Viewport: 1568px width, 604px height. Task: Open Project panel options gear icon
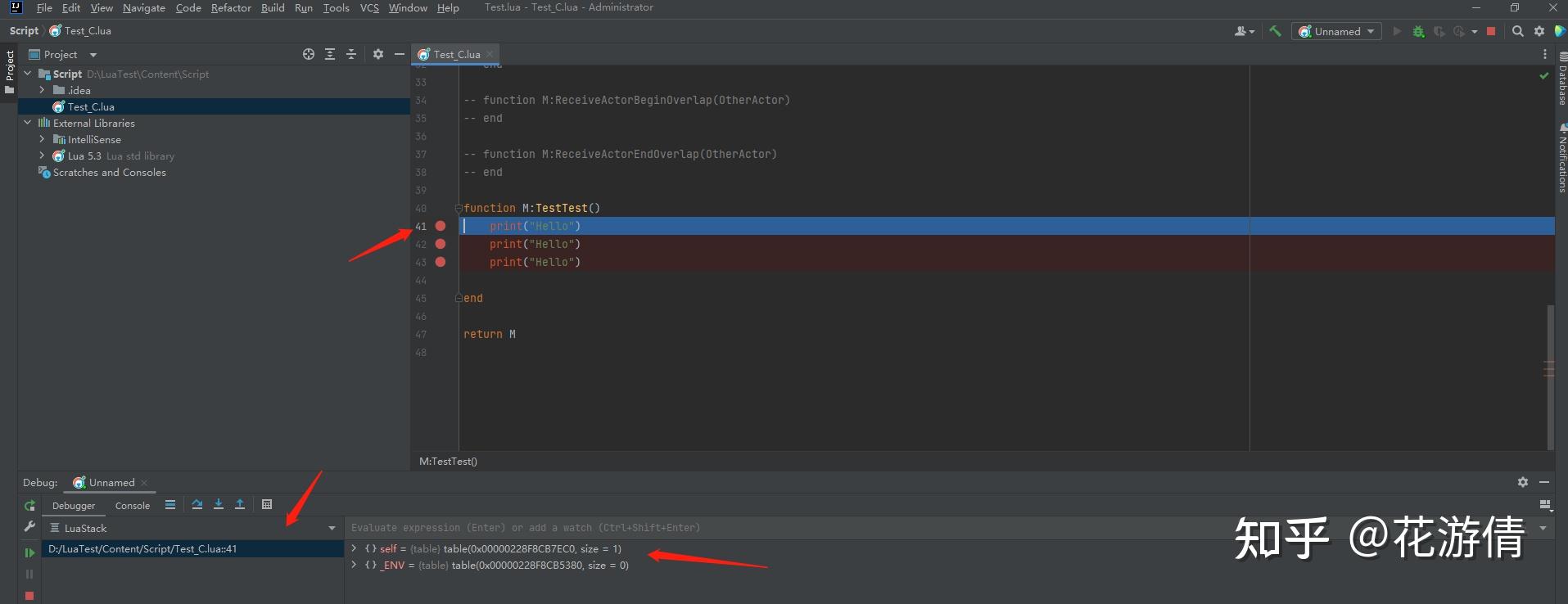tap(378, 54)
